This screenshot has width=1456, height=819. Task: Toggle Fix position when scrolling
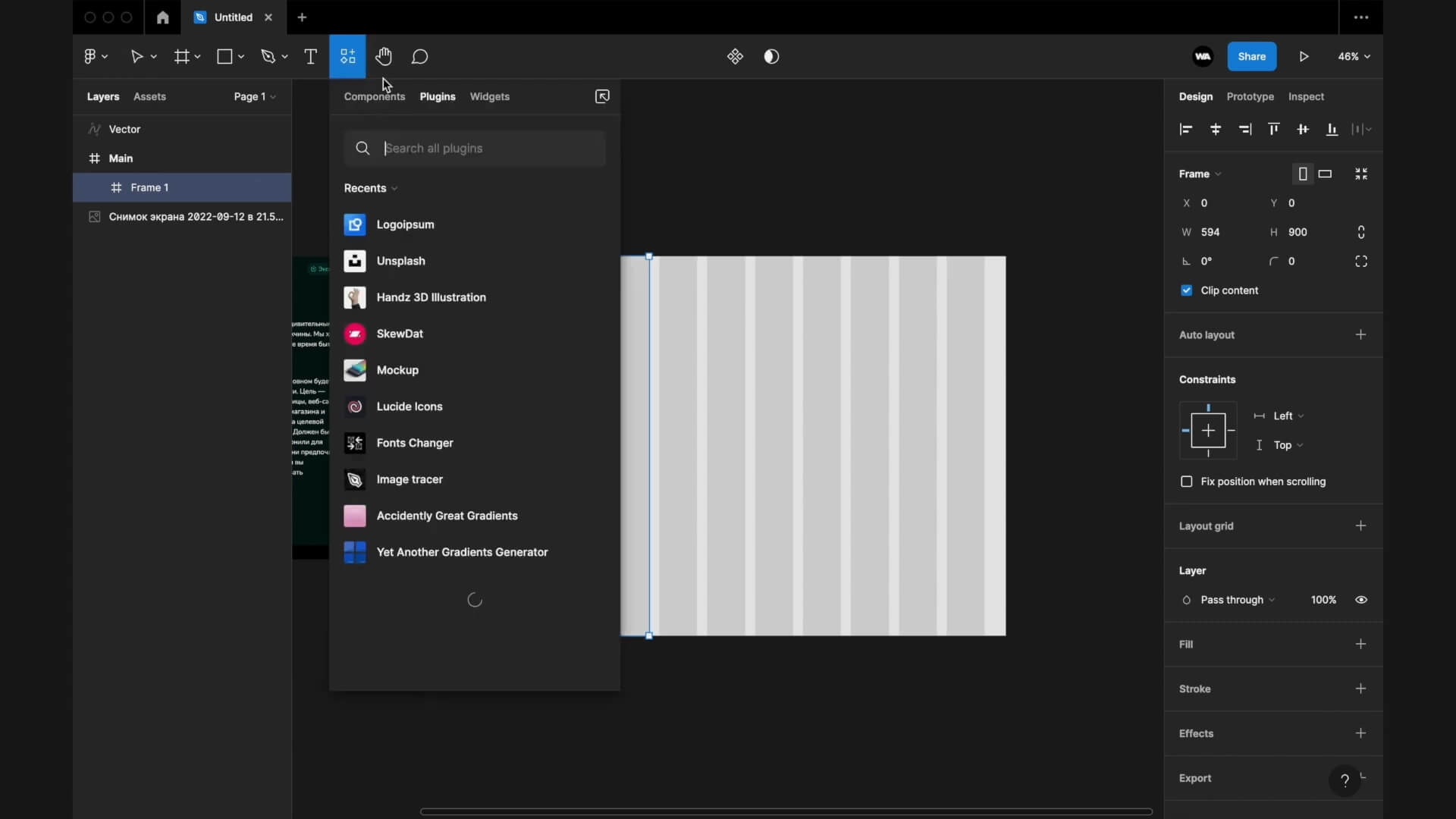pos(1187,481)
